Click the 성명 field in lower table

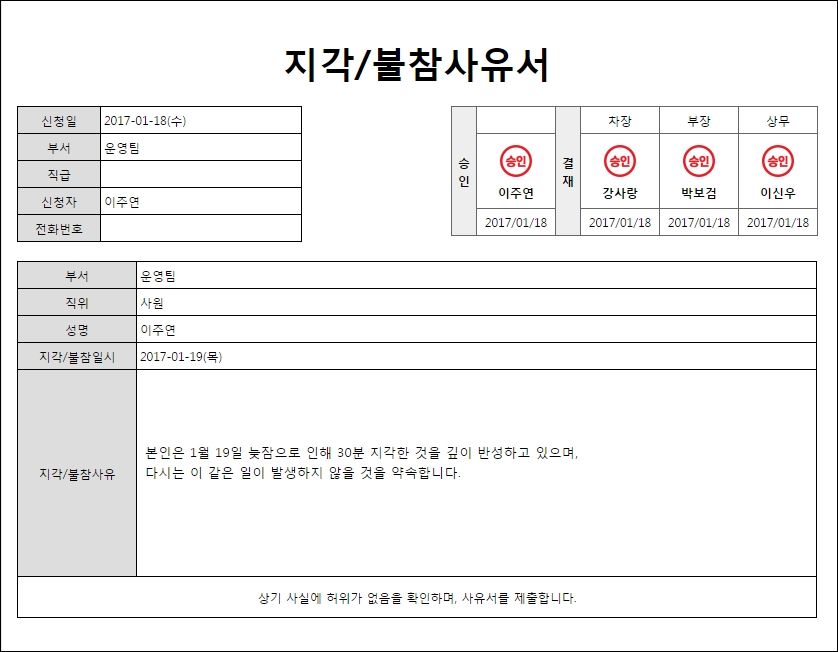(x=475, y=330)
